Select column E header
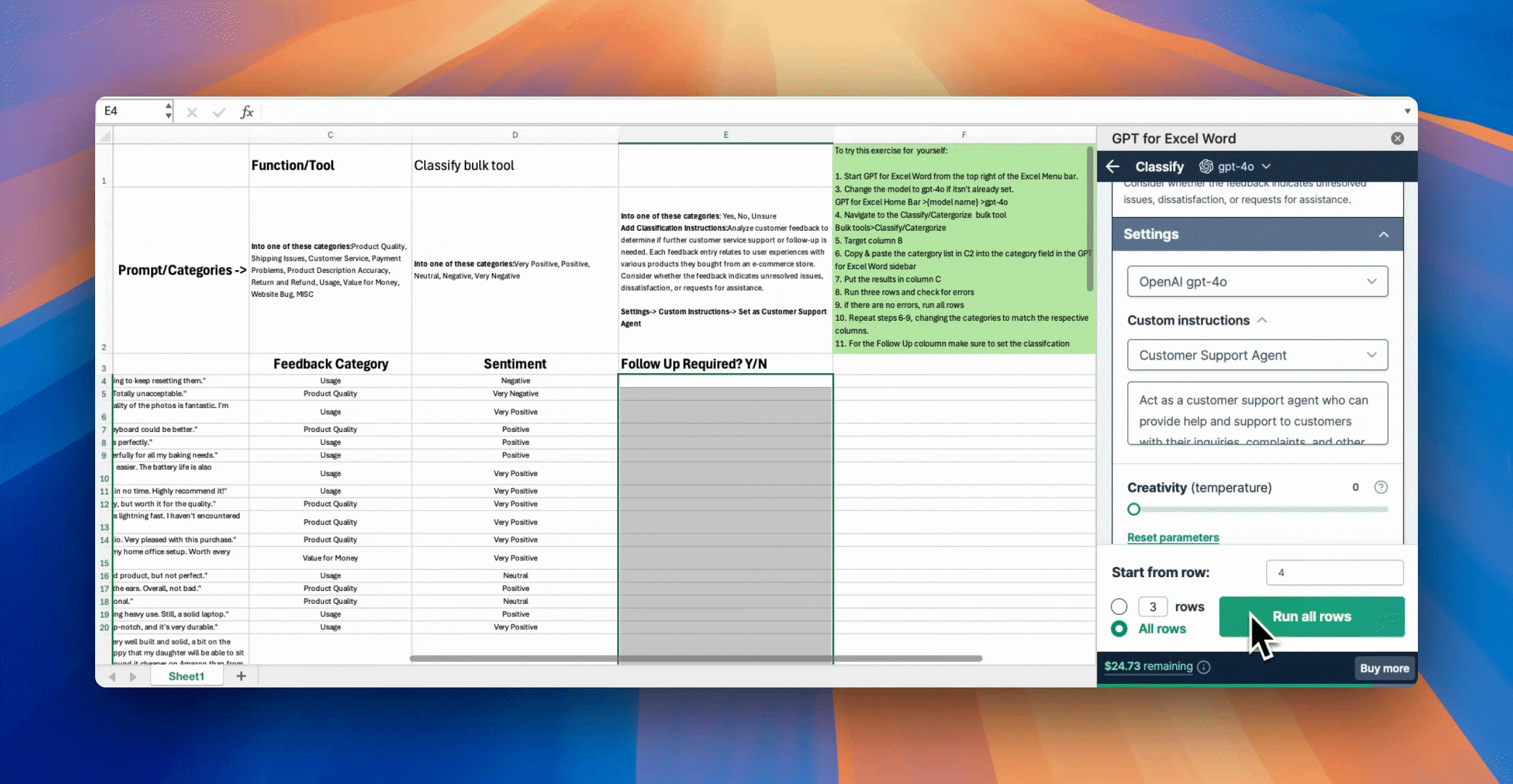The width and height of the screenshot is (1513, 784). click(725, 135)
